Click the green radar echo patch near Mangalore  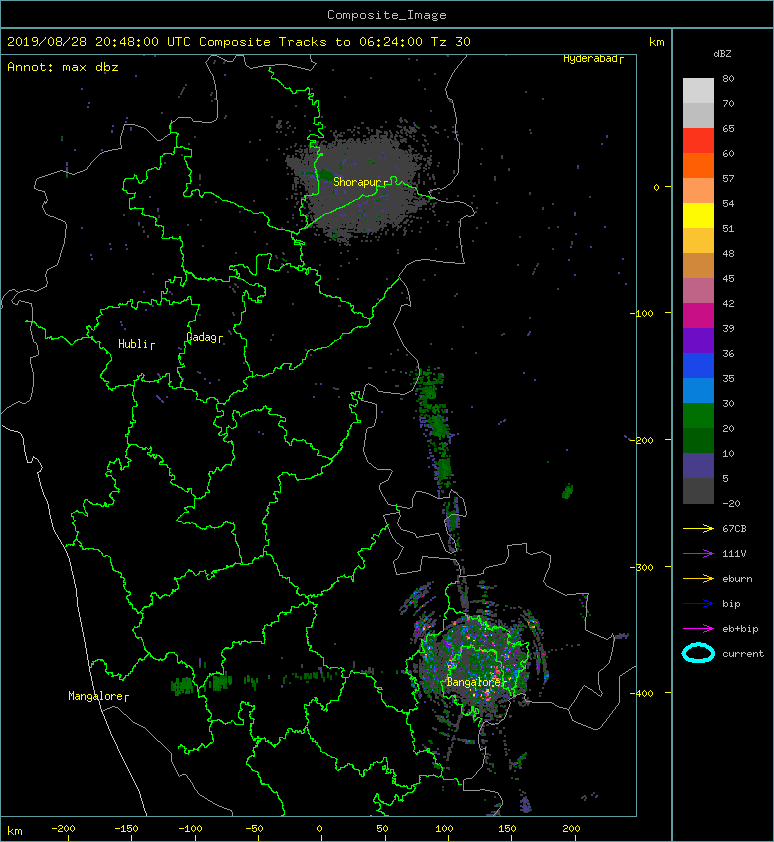182,686
